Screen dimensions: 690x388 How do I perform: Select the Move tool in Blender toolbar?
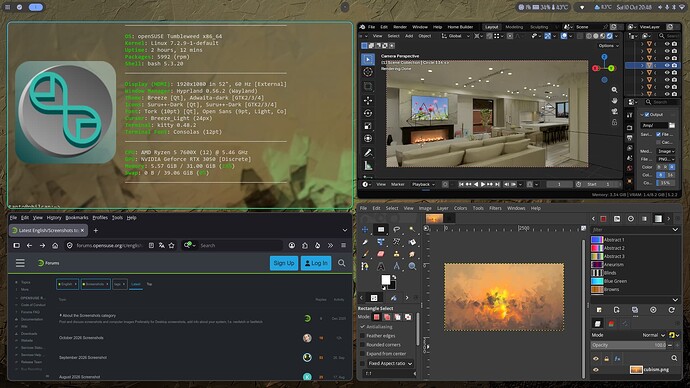coord(368,100)
